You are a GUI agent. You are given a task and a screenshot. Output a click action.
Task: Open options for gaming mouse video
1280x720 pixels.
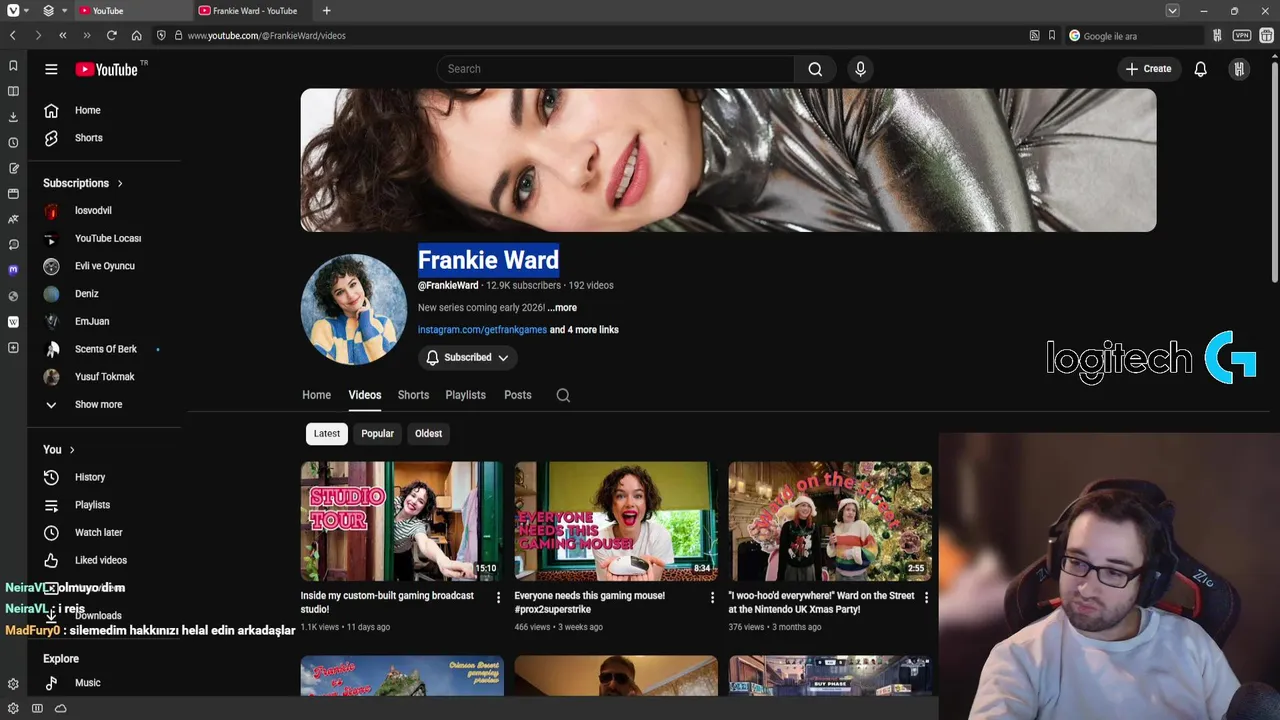[x=712, y=597]
